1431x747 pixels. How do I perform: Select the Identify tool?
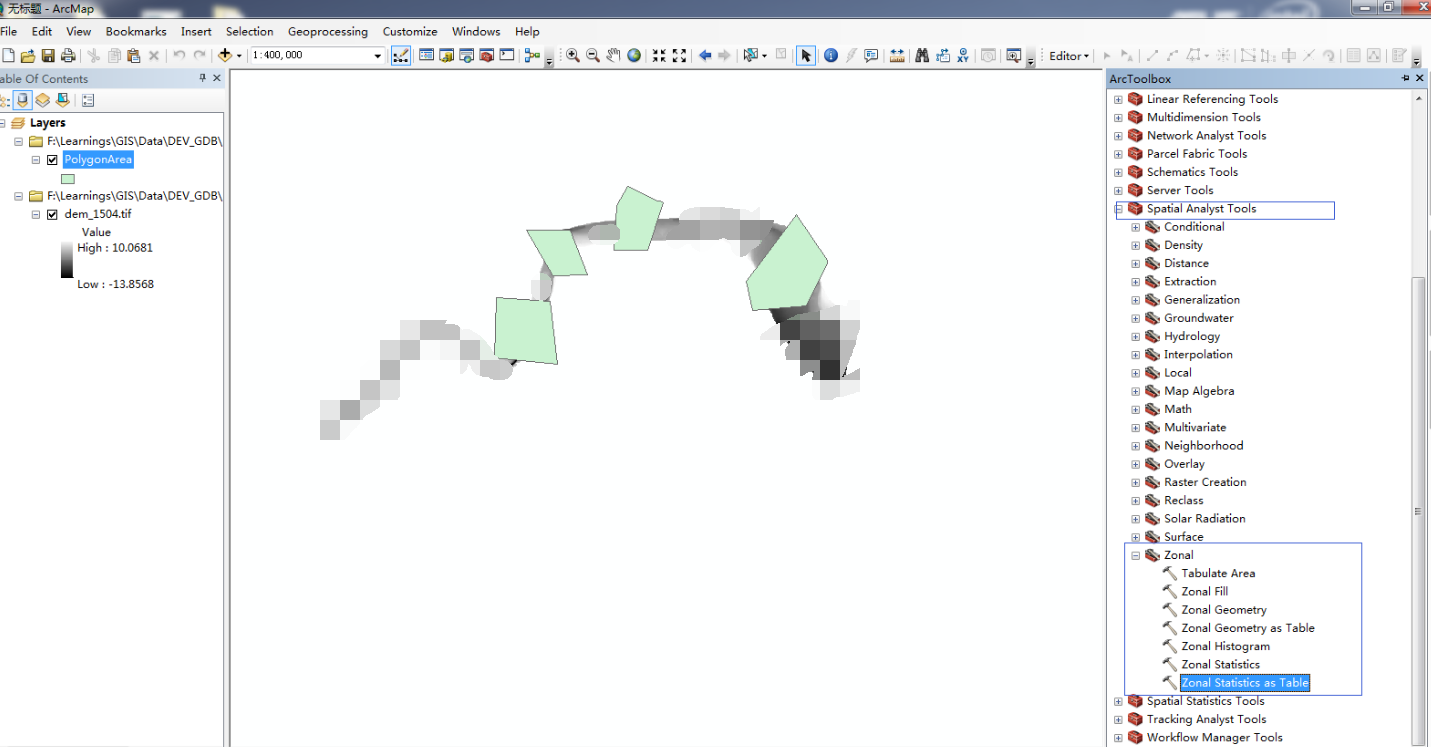(x=830, y=56)
